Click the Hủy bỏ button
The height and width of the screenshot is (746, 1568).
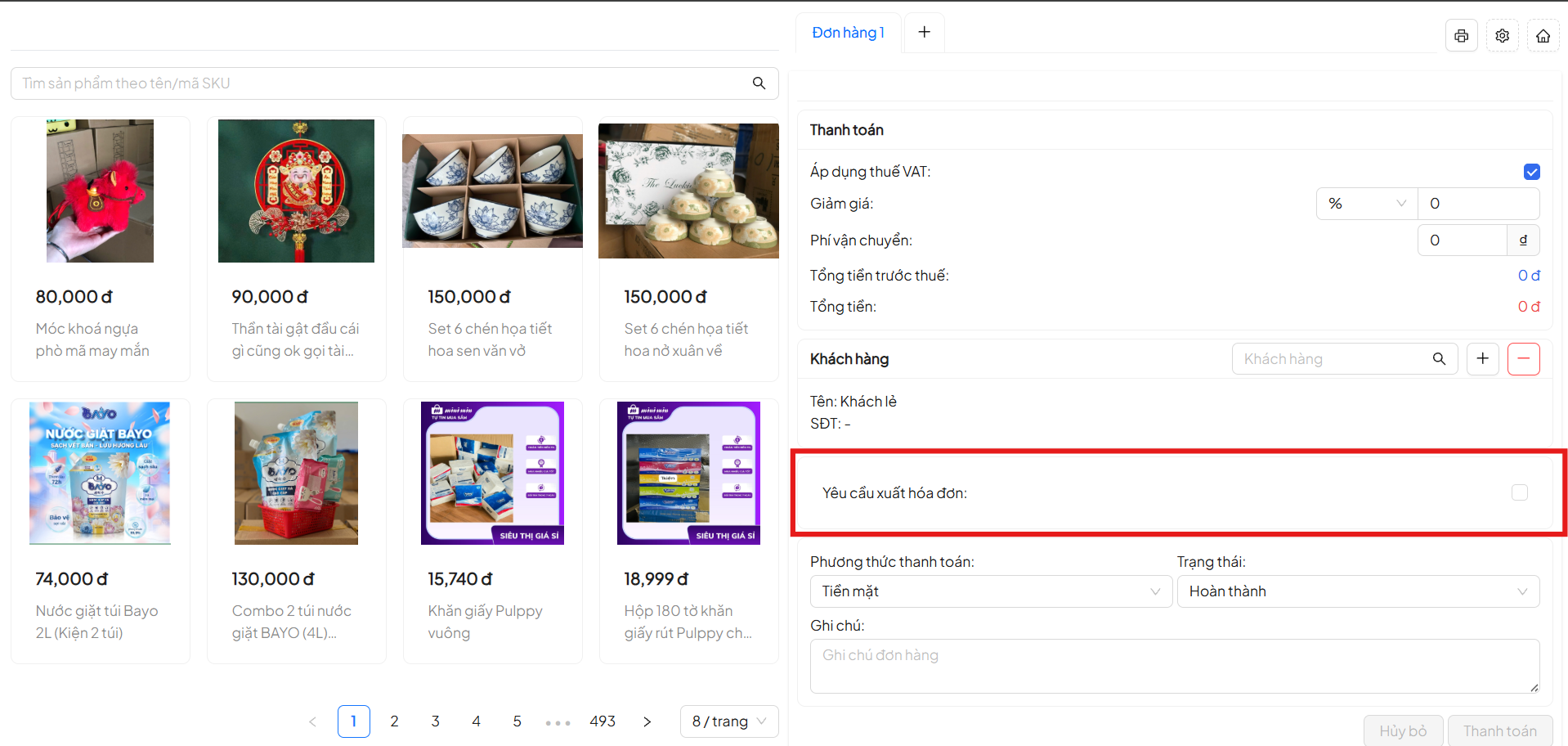click(1403, 730)
